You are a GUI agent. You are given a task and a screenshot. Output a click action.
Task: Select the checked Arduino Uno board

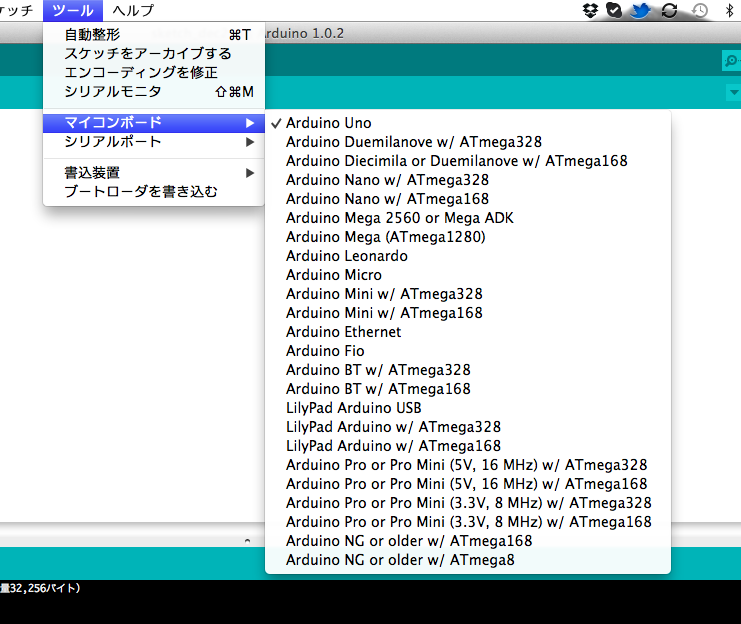click(468, 123)
